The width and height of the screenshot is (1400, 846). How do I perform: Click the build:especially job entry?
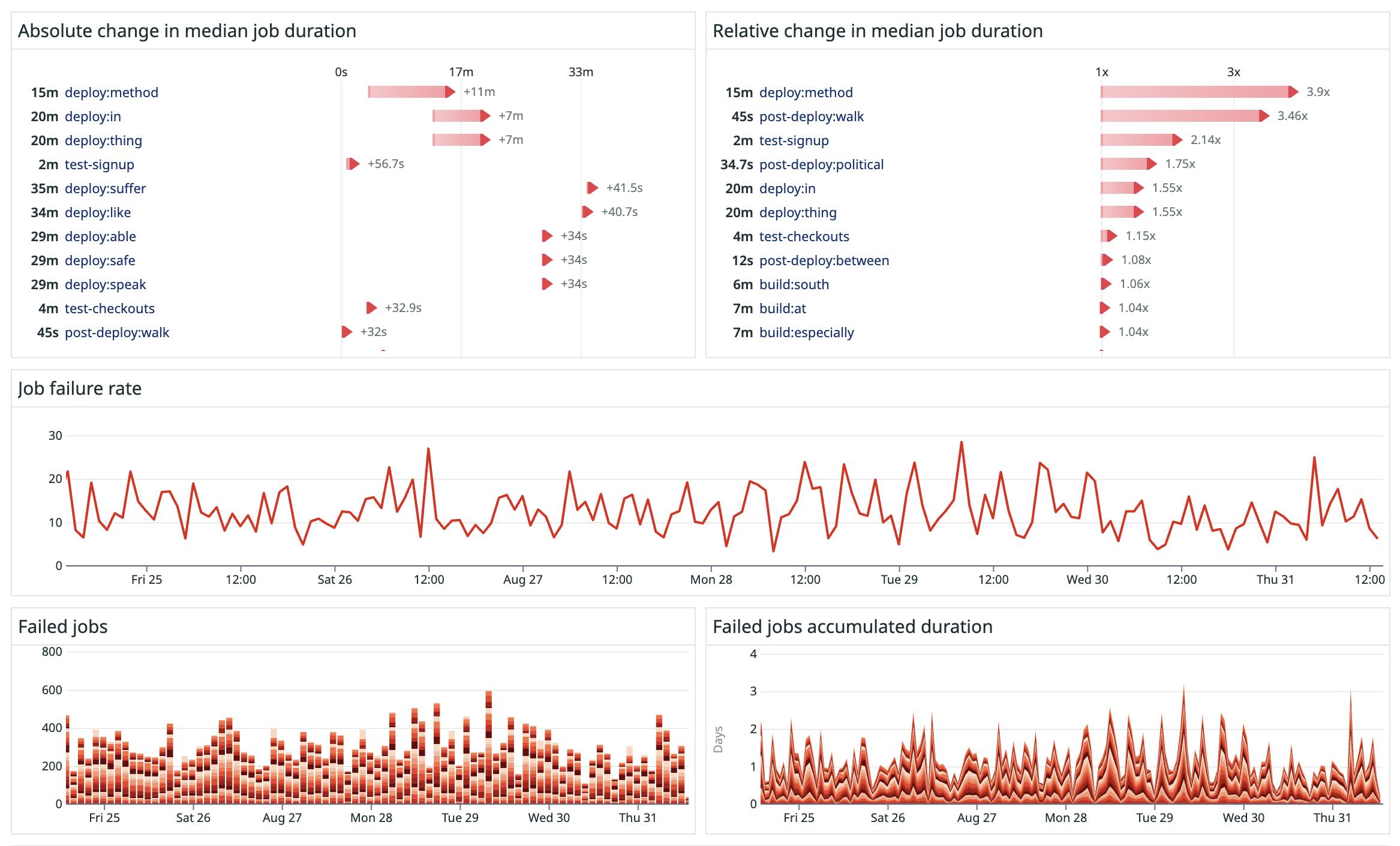point(807,332)
